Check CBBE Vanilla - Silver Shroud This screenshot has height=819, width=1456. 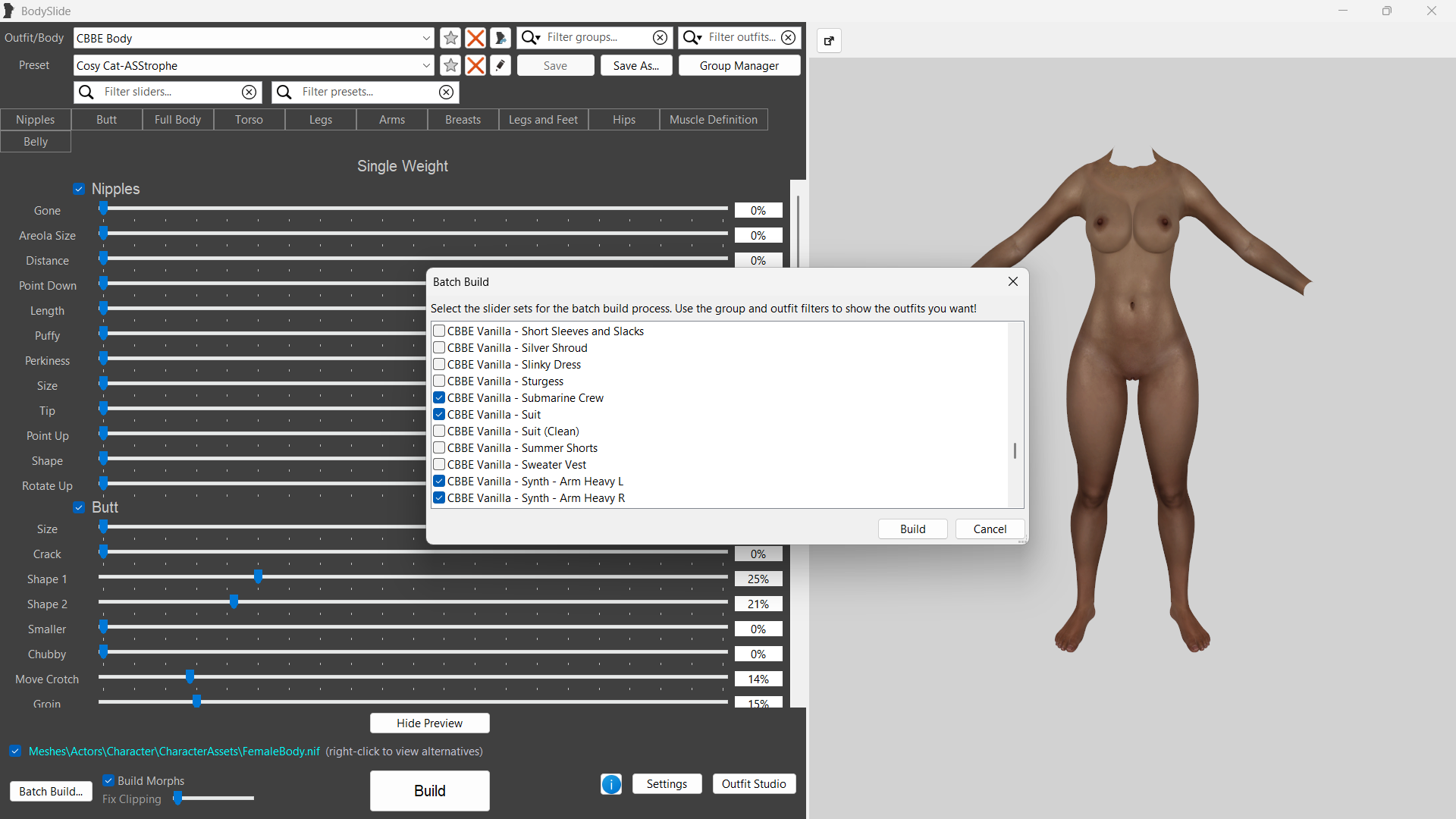[439, 347]
